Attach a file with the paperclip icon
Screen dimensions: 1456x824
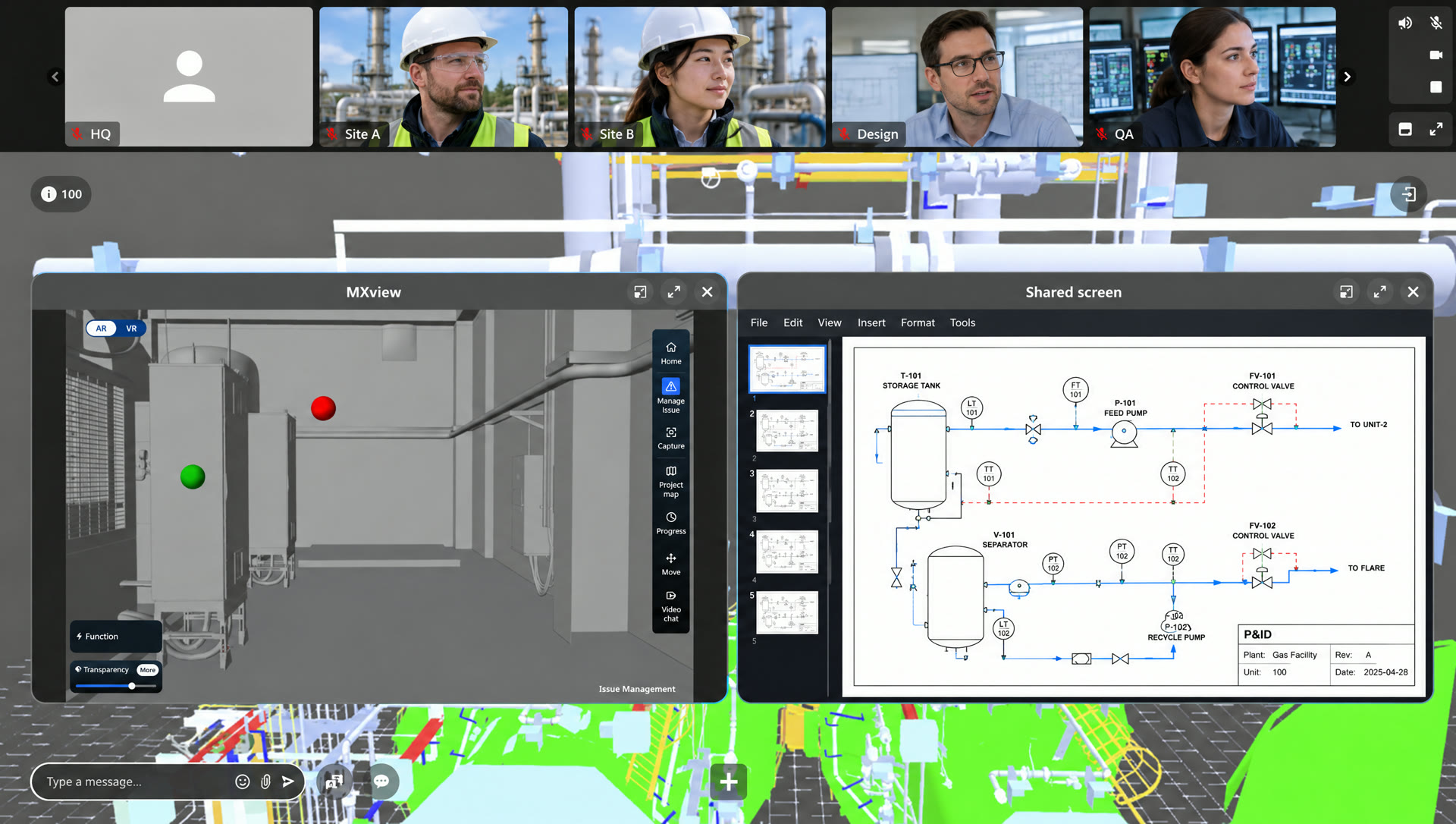click(265, 782)
